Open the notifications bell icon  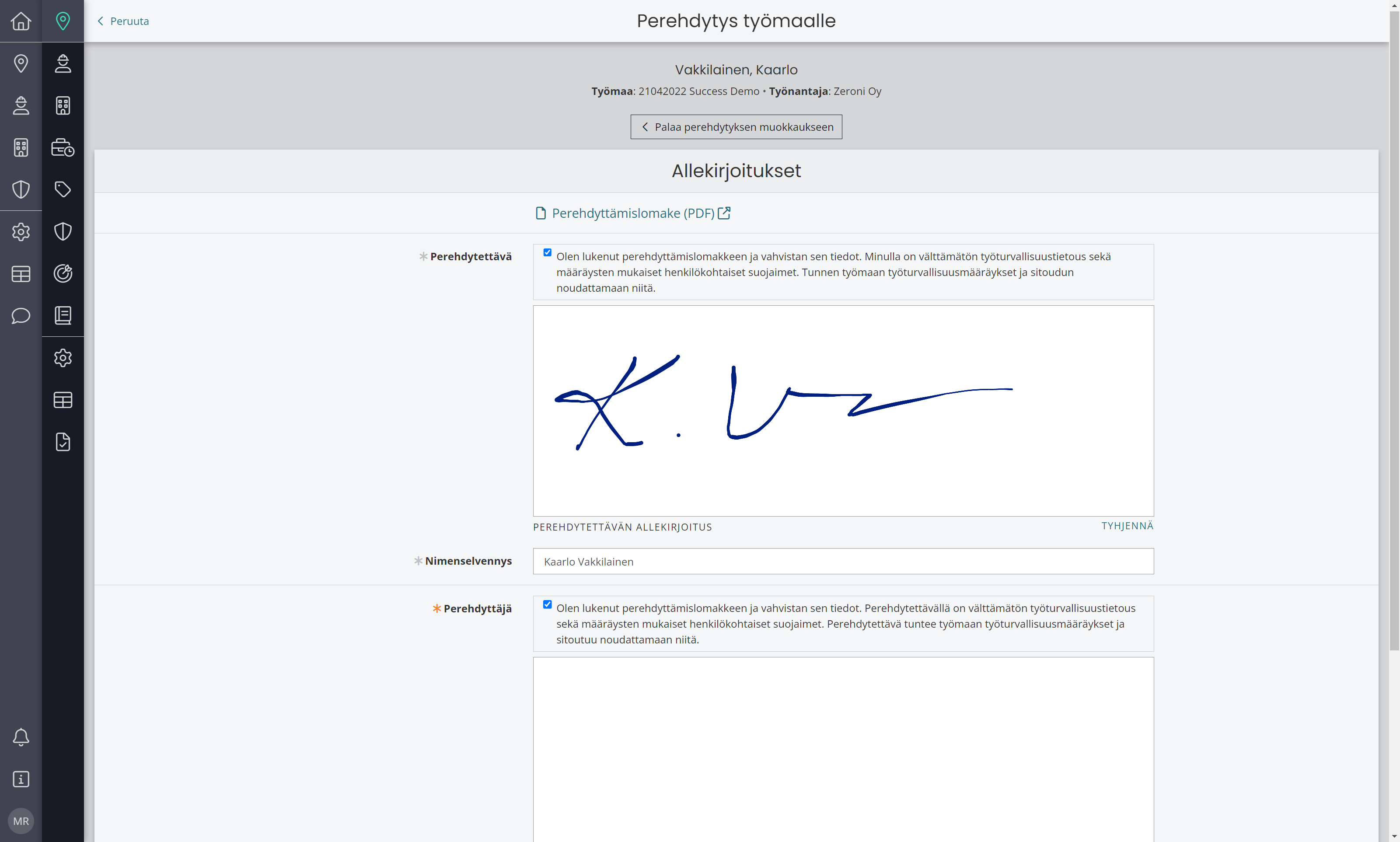(x=21, y=737)
